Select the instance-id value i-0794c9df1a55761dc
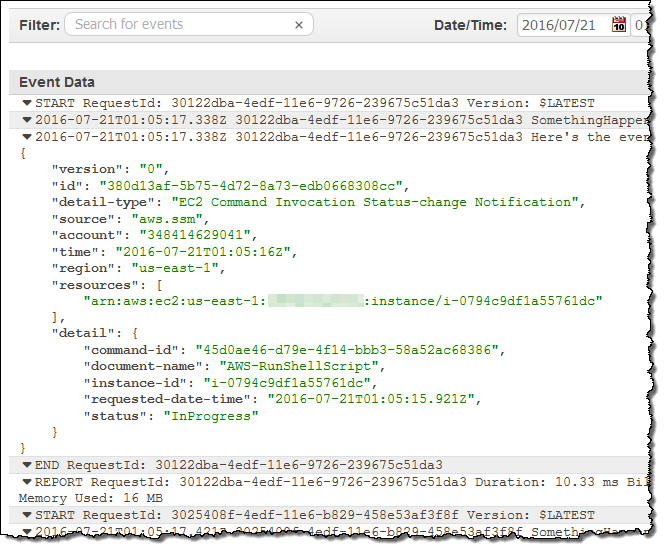This screenshot has width=664, height=549. 287,383
